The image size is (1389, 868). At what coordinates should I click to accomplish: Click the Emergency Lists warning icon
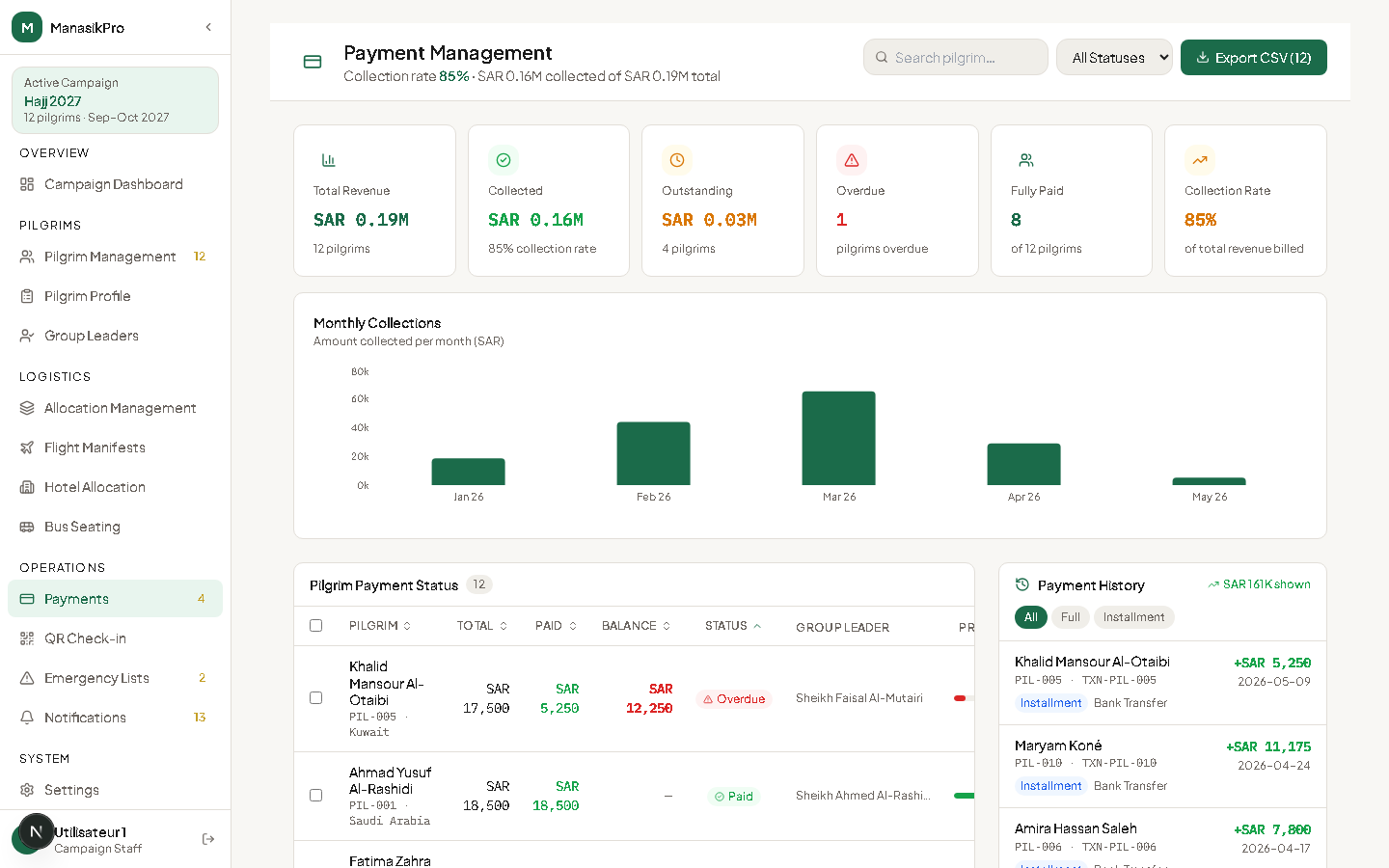(27, 678)
